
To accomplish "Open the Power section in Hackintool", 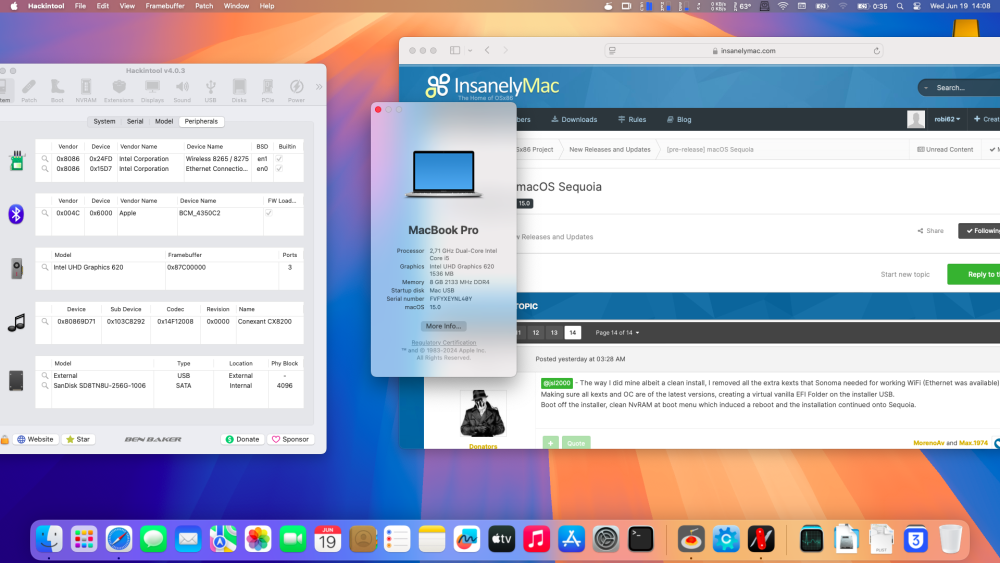I will point(296,91).
